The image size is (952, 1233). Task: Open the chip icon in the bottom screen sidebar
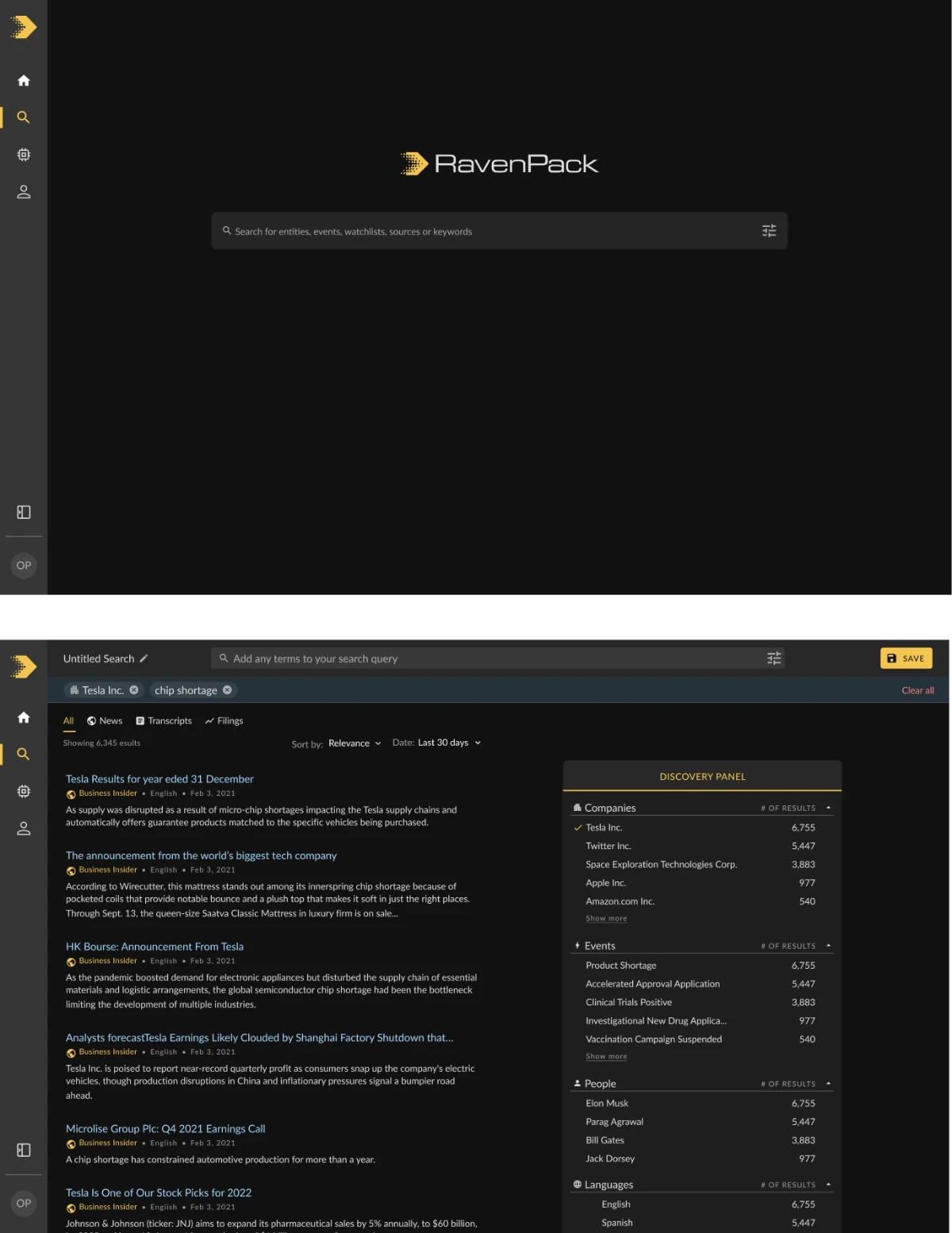pos(24,791)
